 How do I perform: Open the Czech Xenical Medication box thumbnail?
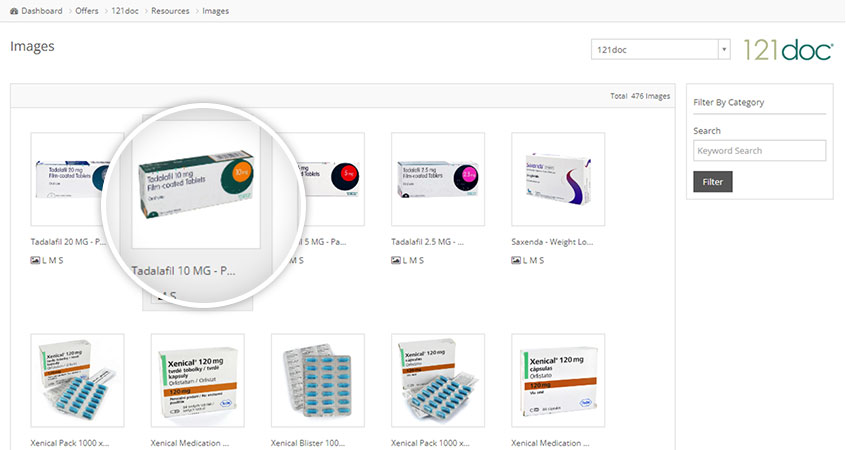tap(197, 380)
